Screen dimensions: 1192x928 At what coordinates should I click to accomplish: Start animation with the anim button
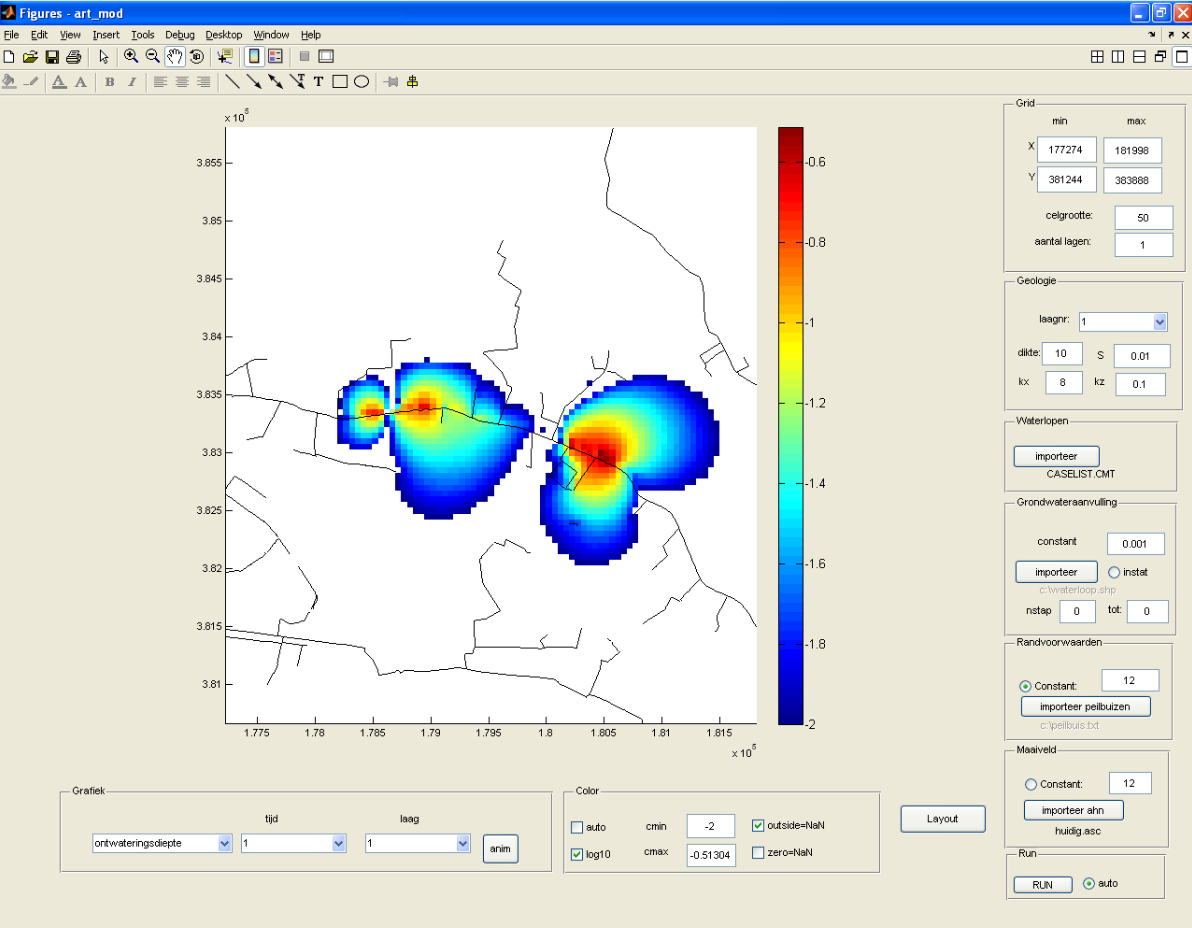500,849
